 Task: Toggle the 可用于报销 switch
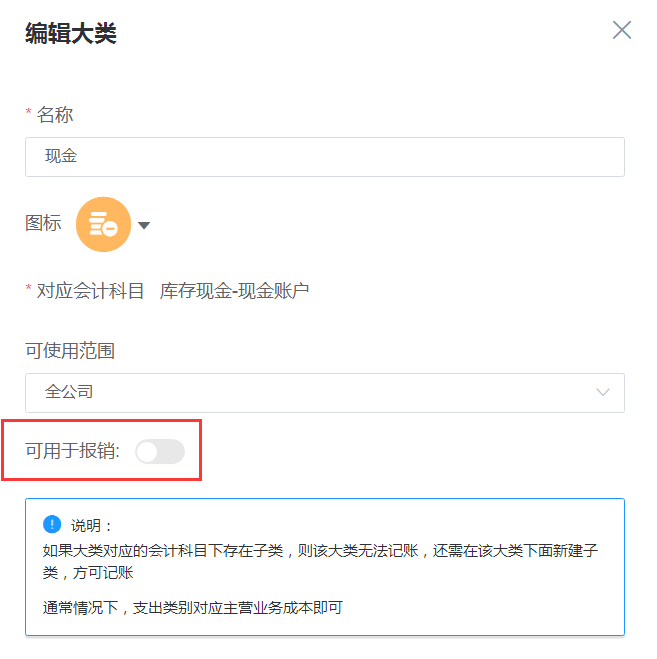pyautogui.click(x=160, y=451)
